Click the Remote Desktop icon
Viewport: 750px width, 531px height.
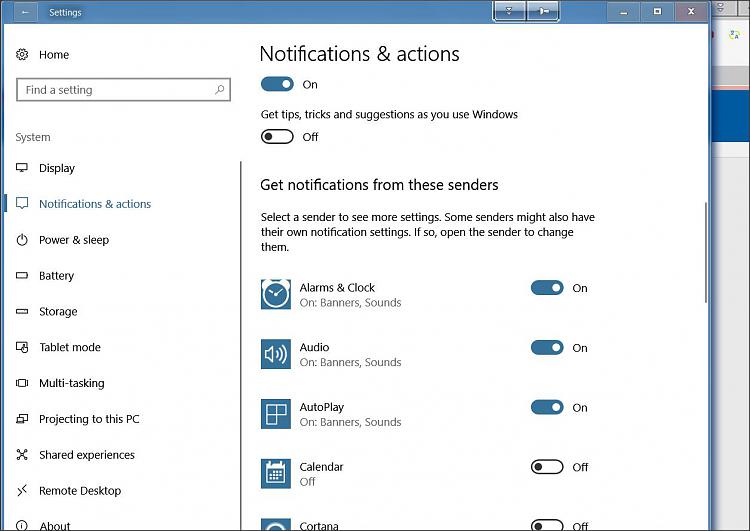(22, 490)
